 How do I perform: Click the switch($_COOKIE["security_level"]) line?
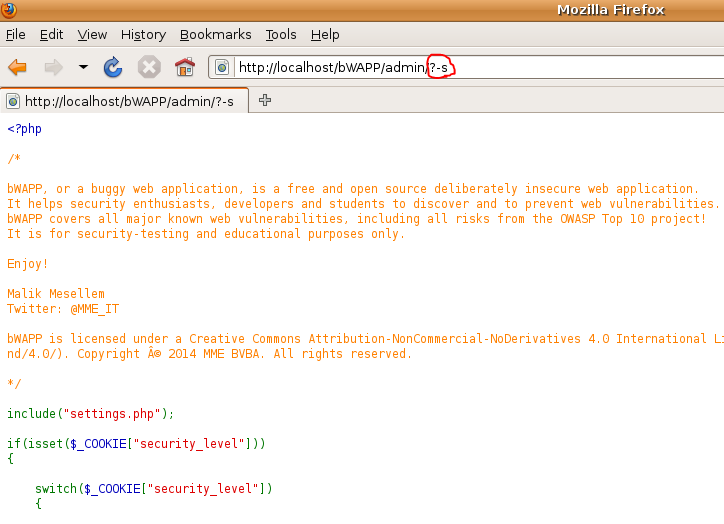154,488
